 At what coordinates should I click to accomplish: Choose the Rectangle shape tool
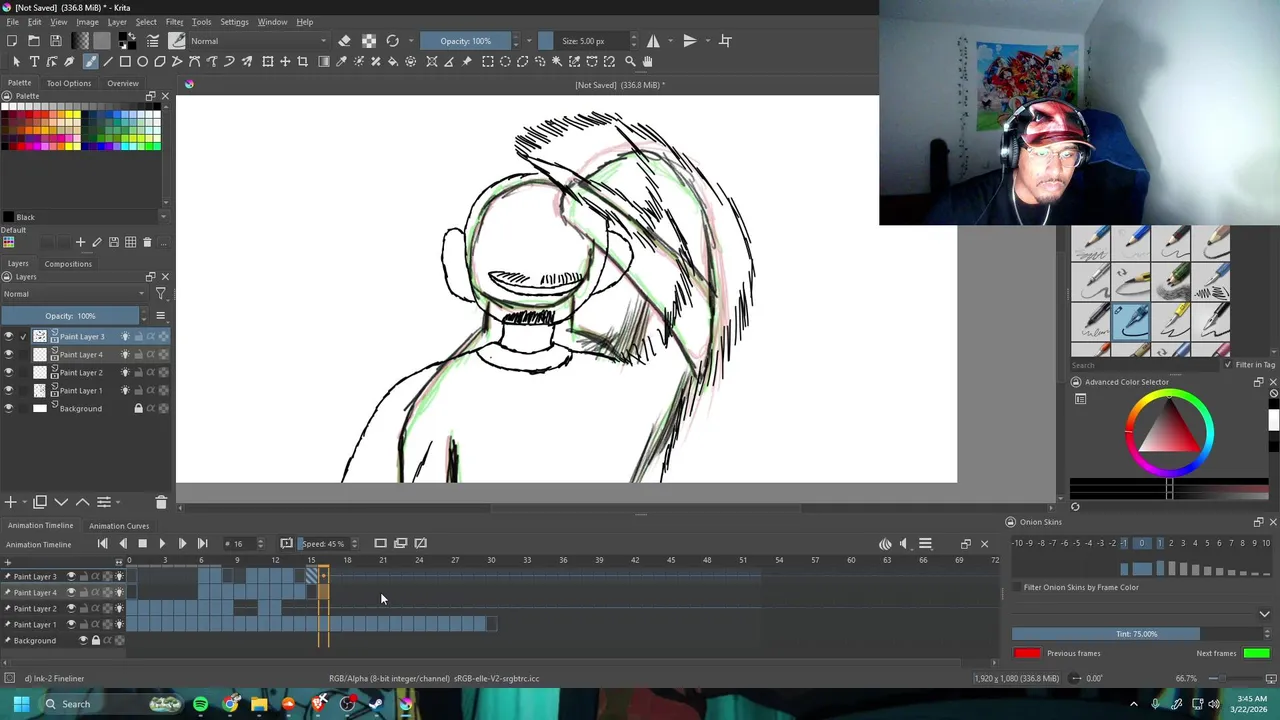pyautogui.click(x=125, y=61)
